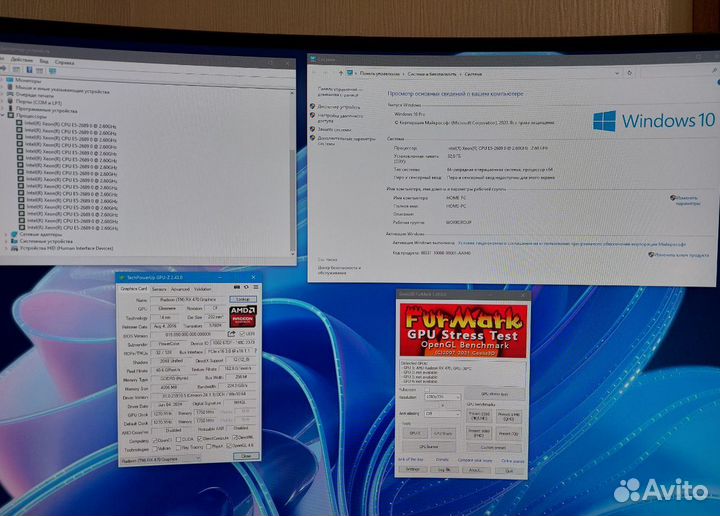Click the Change settings link in System window
Screen dimensions: 720x516
[686, 200]
